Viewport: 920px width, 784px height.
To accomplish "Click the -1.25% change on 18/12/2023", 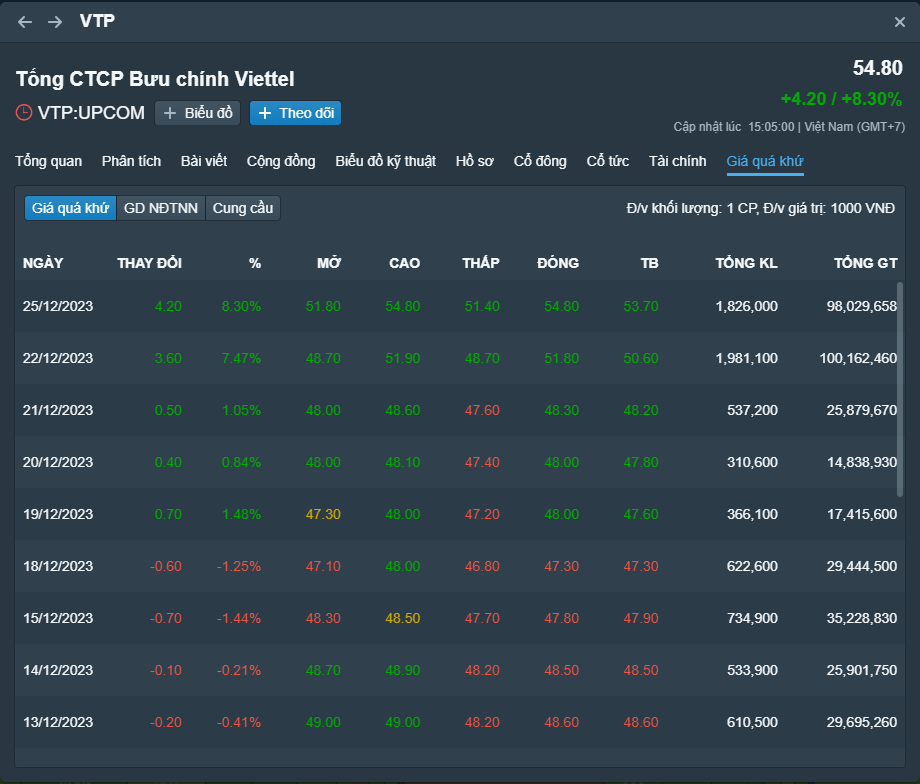I will point(239,566).
